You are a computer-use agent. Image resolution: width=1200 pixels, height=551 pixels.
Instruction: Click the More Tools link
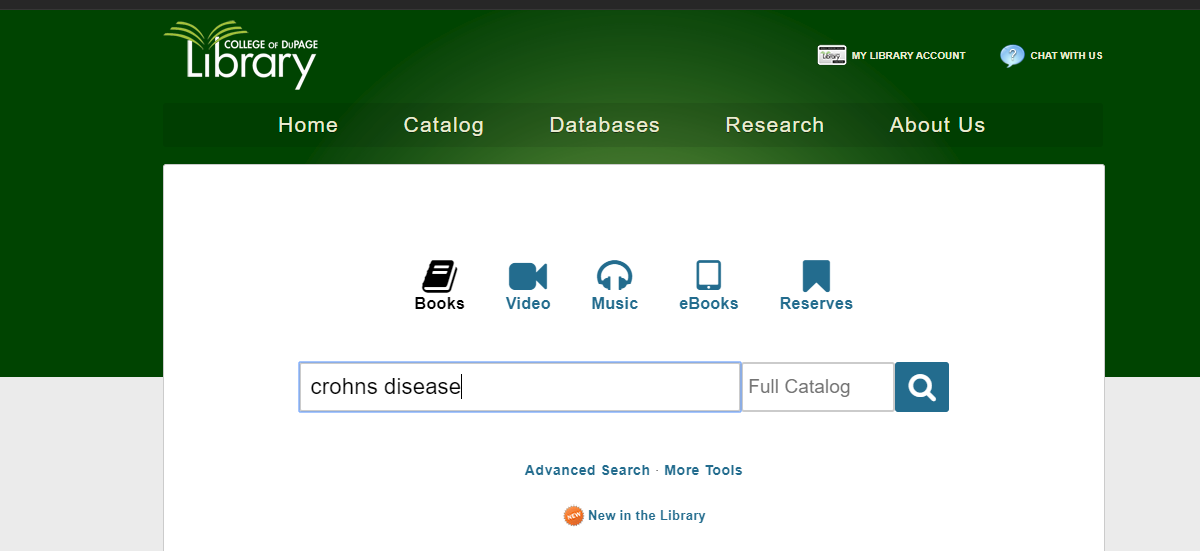pyautogui.click(x=703, y=470)
